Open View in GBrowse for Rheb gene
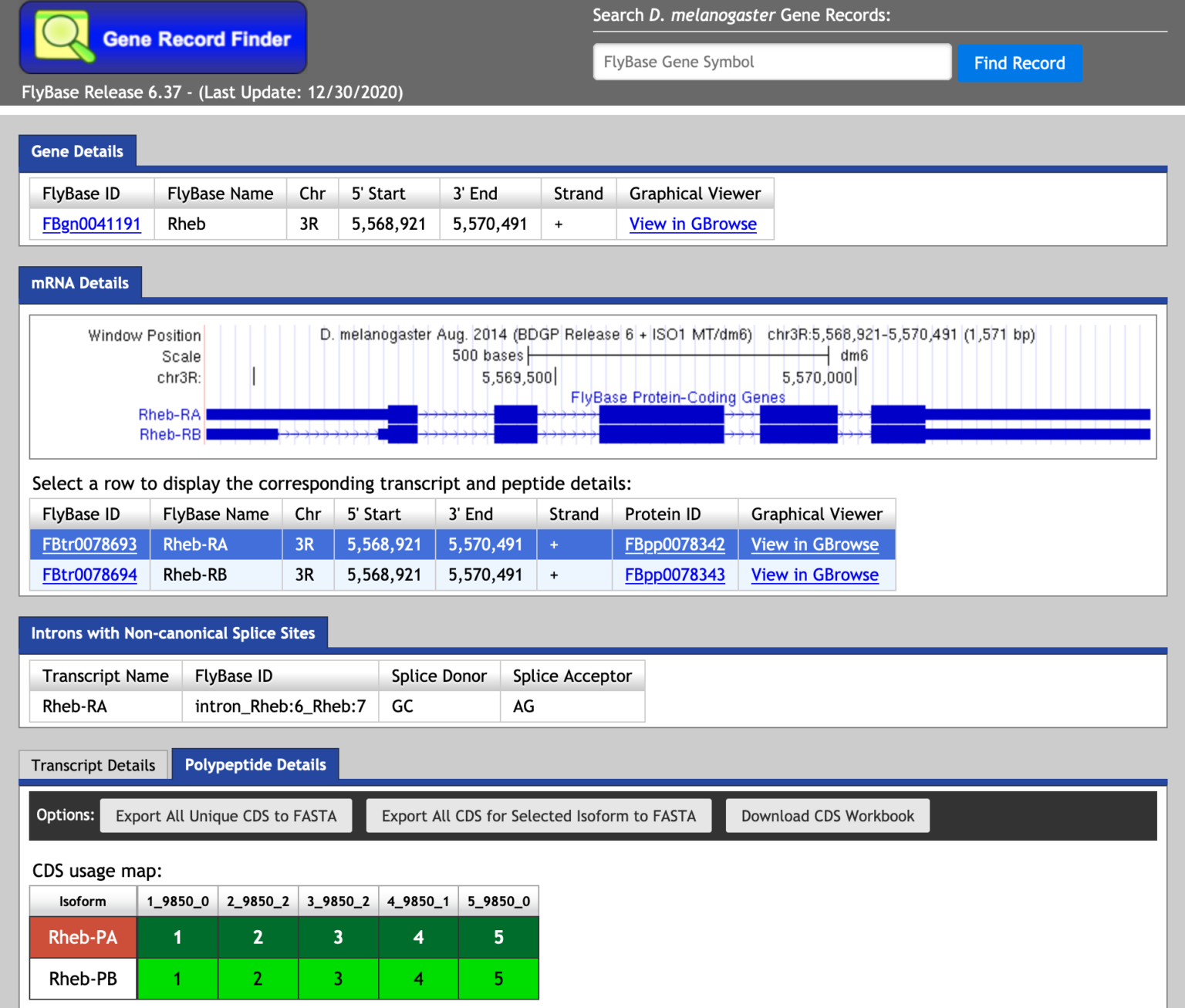This screenshot has height=1008, width=1185. tap(692, 224)
